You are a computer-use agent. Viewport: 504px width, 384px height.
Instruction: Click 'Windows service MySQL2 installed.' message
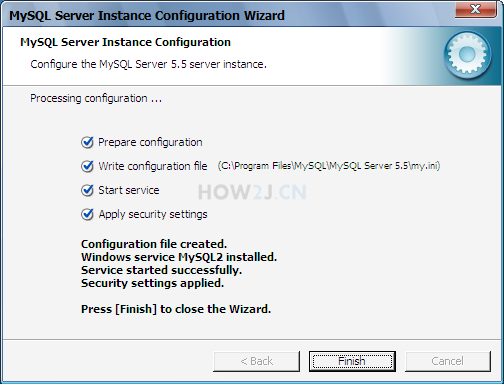(x=179, y=257)
